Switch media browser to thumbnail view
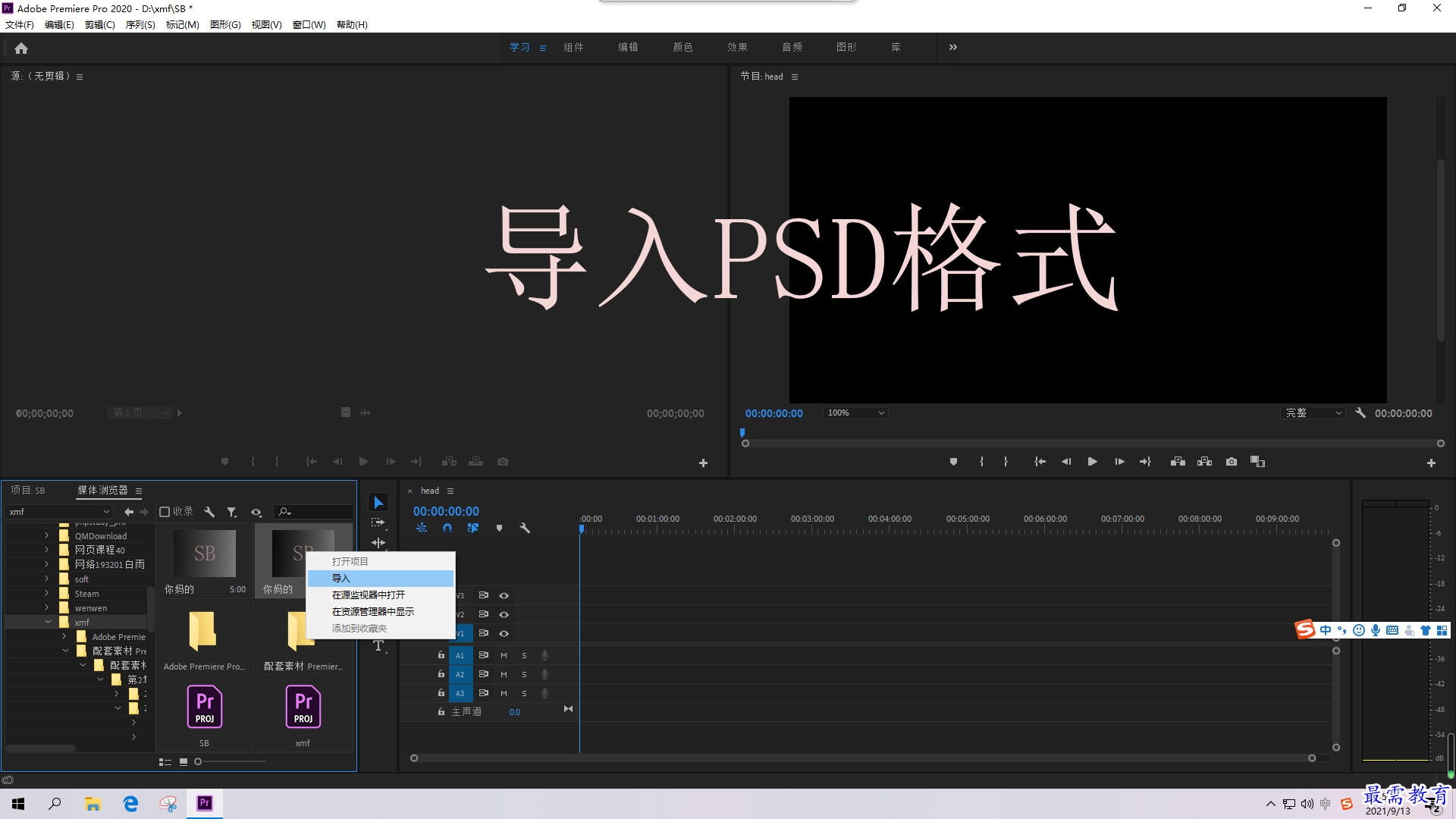The width and height of the screenshot is (1456, 819). pyautogui.click(x=184, y=761)
